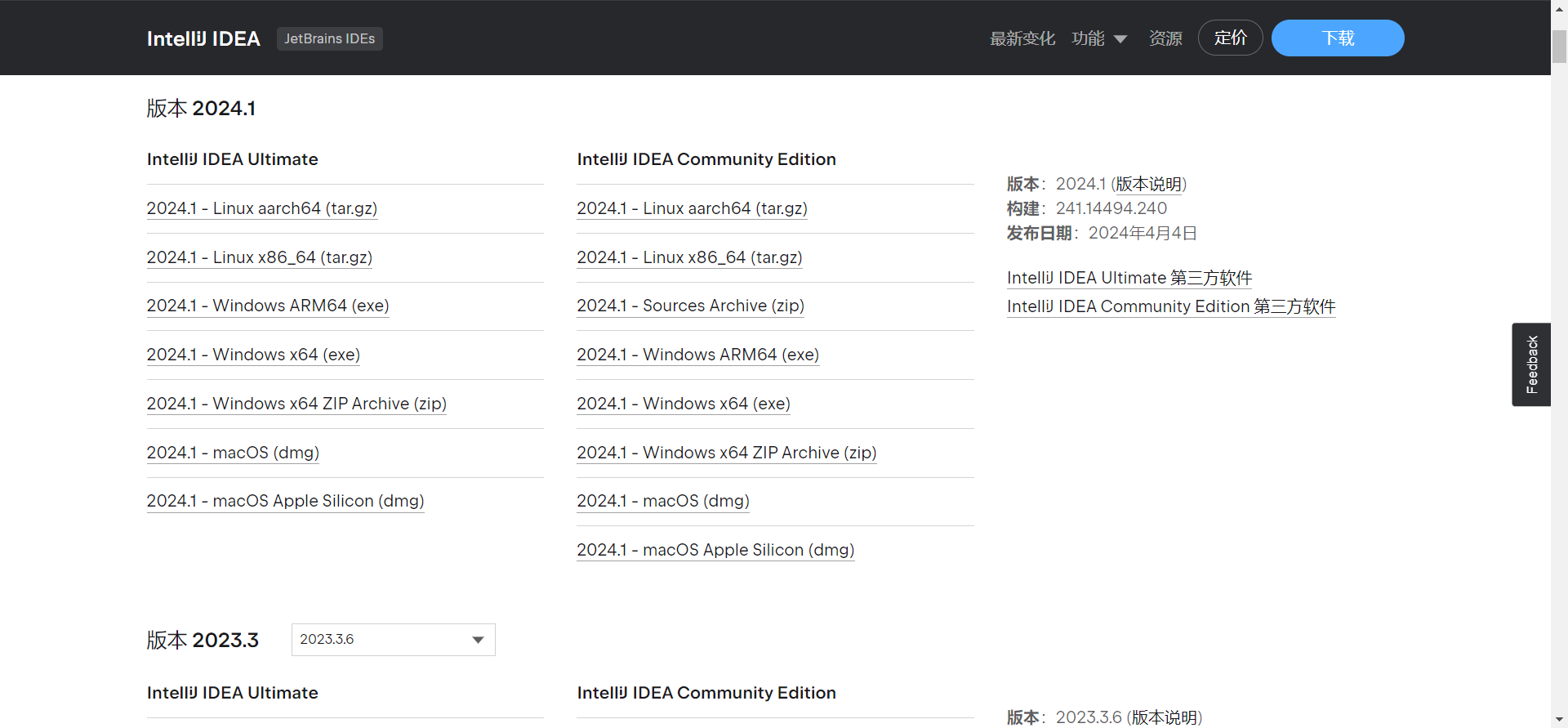Download Ultimate 2024.1 Windows ARM64 (exe)
This screenshot has width=1568, height=728.
coord(268,306)
